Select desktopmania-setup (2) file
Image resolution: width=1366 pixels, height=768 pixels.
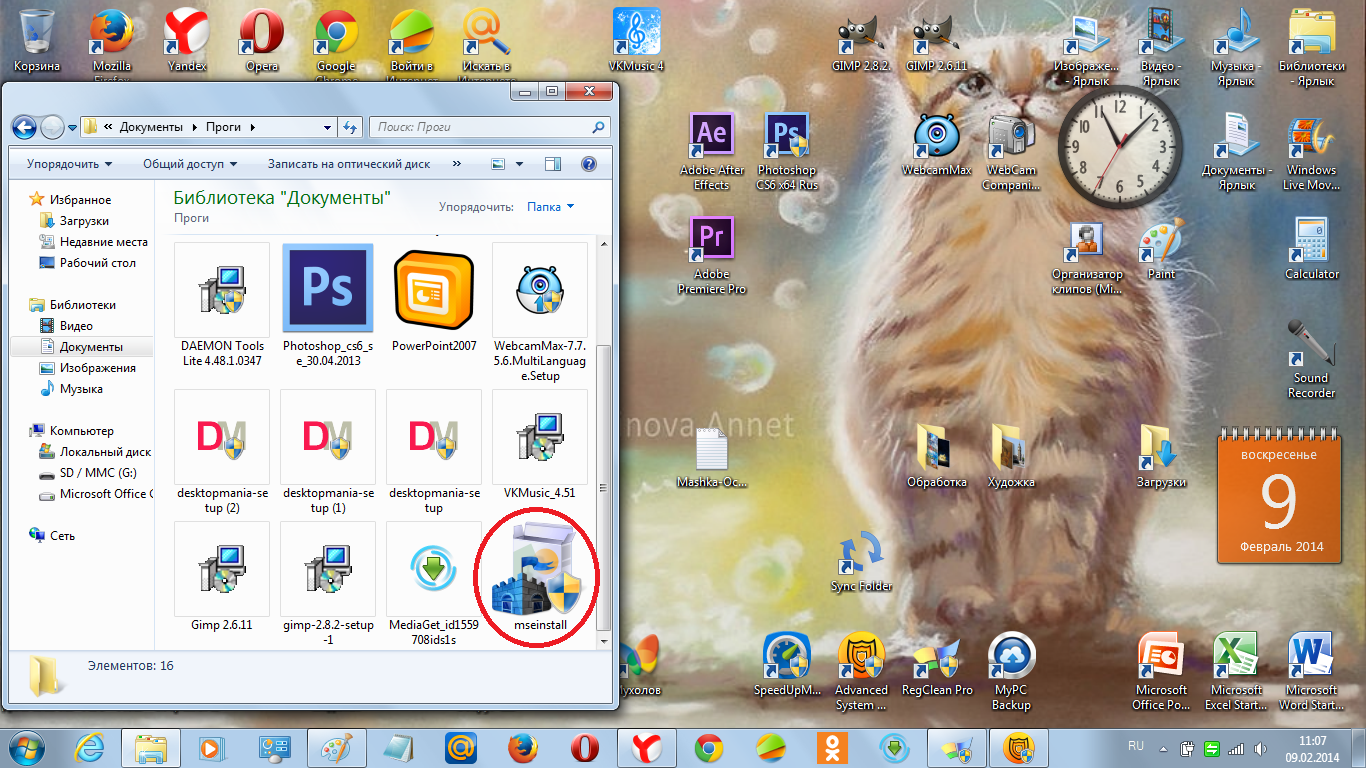click(222, 452)
